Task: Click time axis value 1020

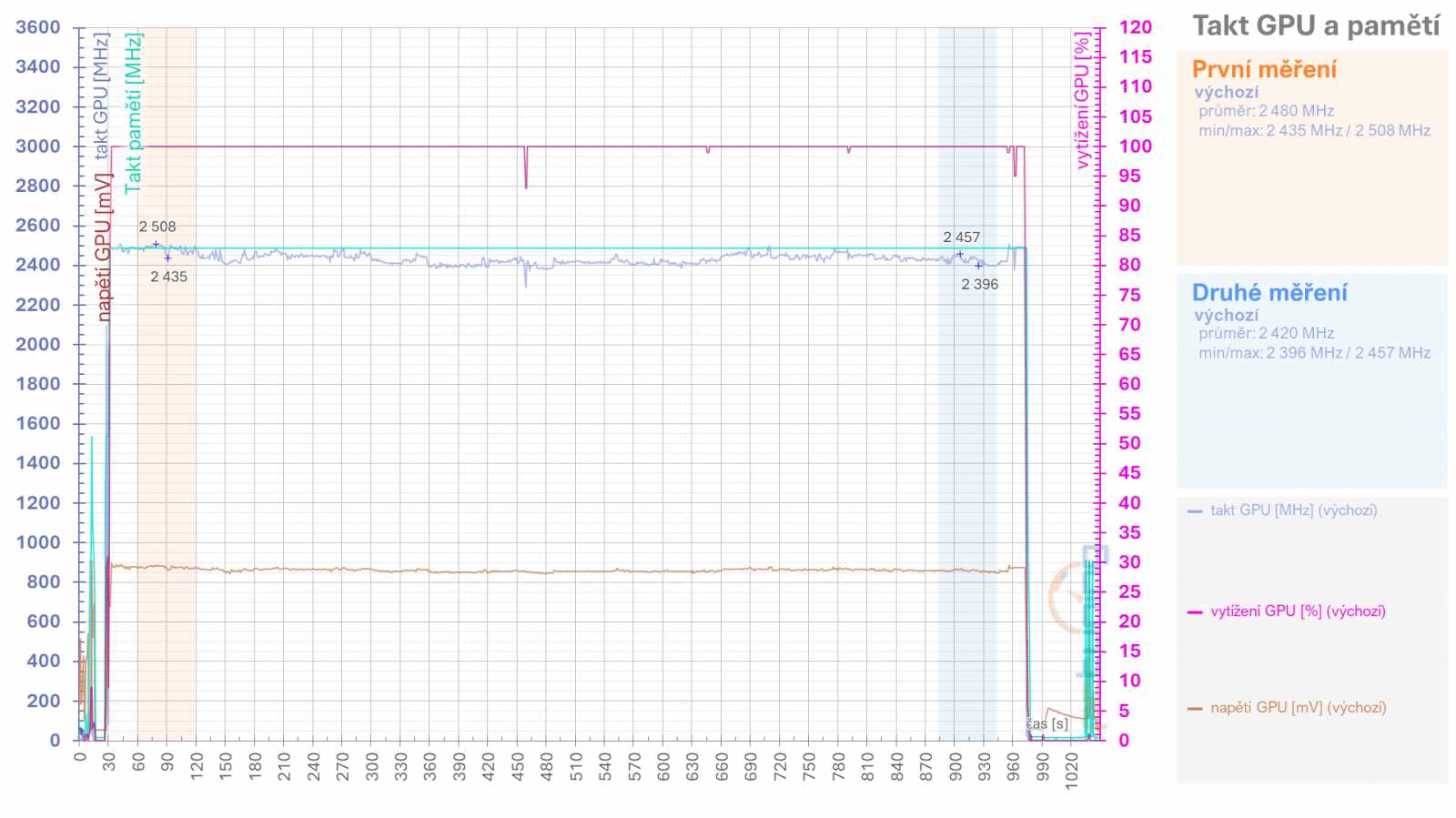Action: point(1072,770)
